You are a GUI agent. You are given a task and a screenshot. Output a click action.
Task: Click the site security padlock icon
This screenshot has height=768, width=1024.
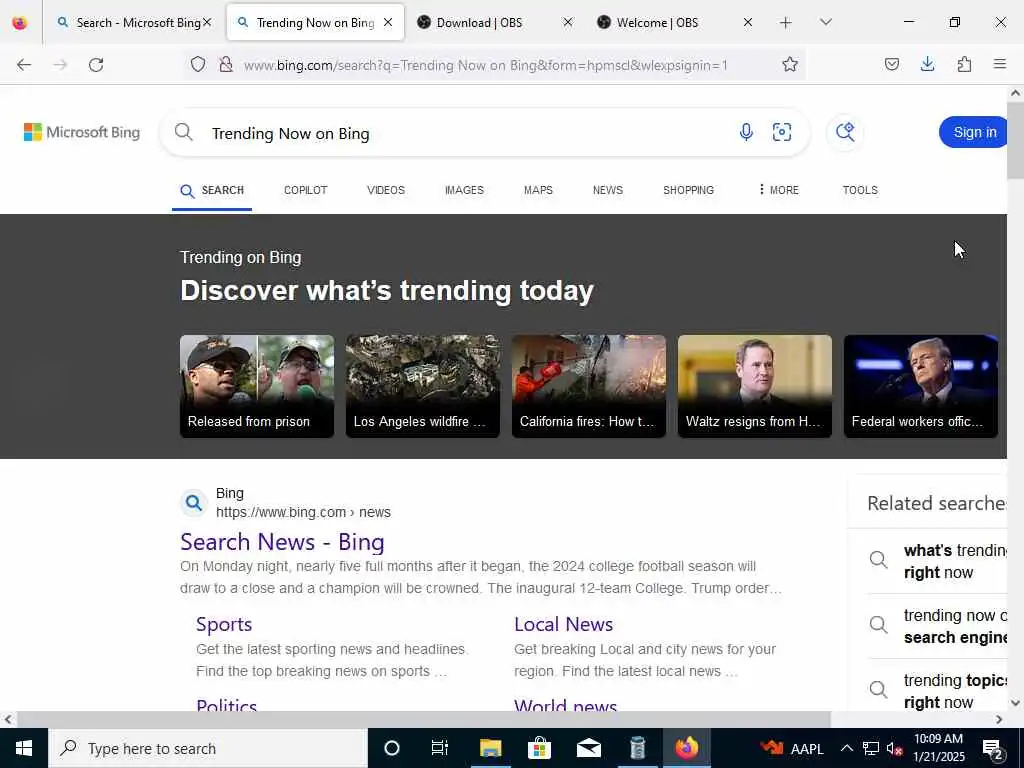[x=226, y=65]
